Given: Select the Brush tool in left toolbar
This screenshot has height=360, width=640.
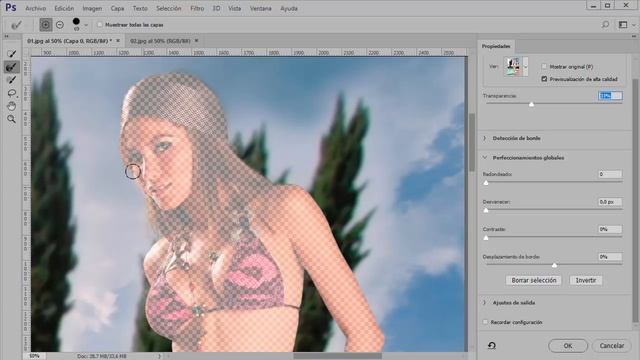Looking at the screenshot, I should [x=12, y=80].
